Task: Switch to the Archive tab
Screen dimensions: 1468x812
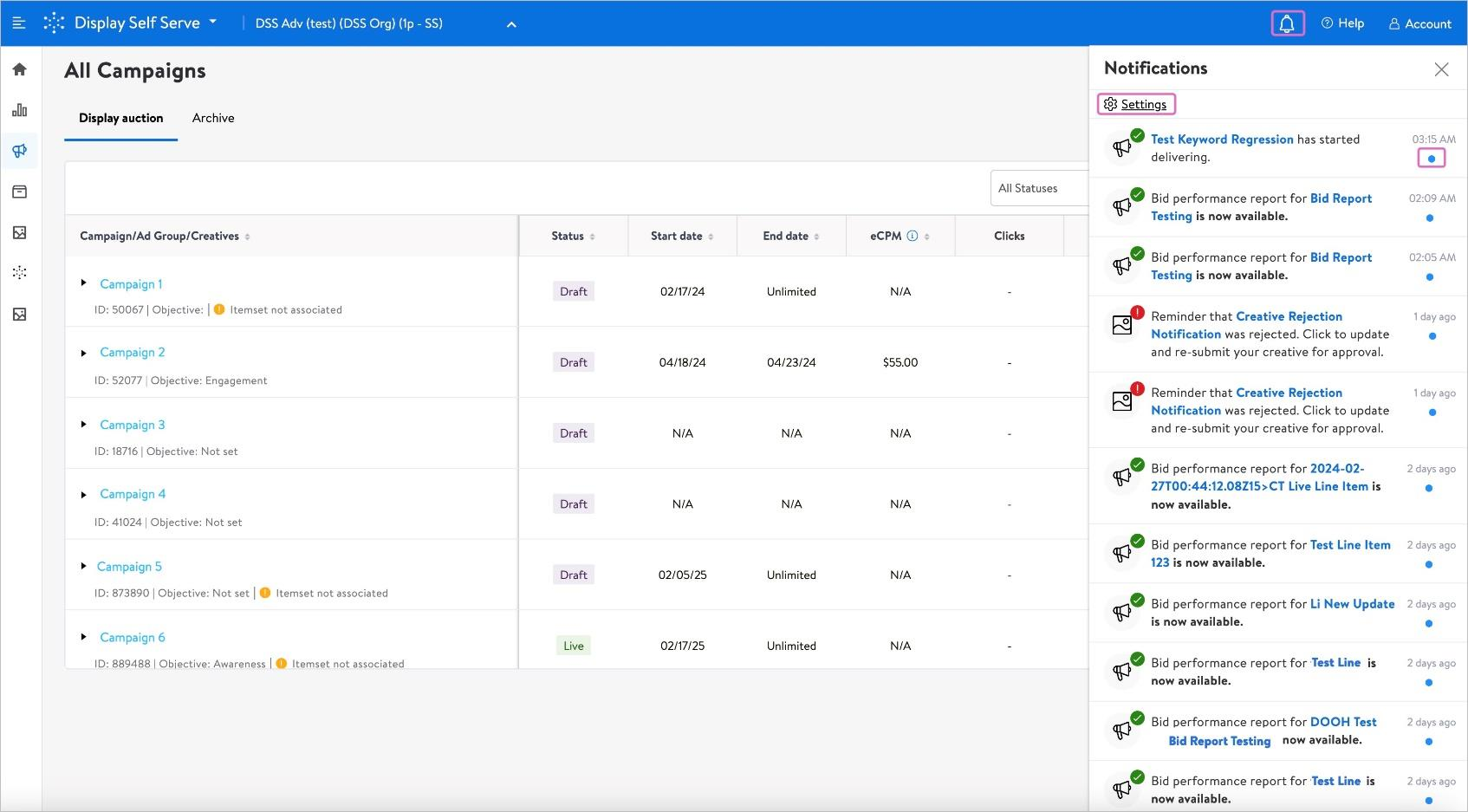Action: (213, 118)
